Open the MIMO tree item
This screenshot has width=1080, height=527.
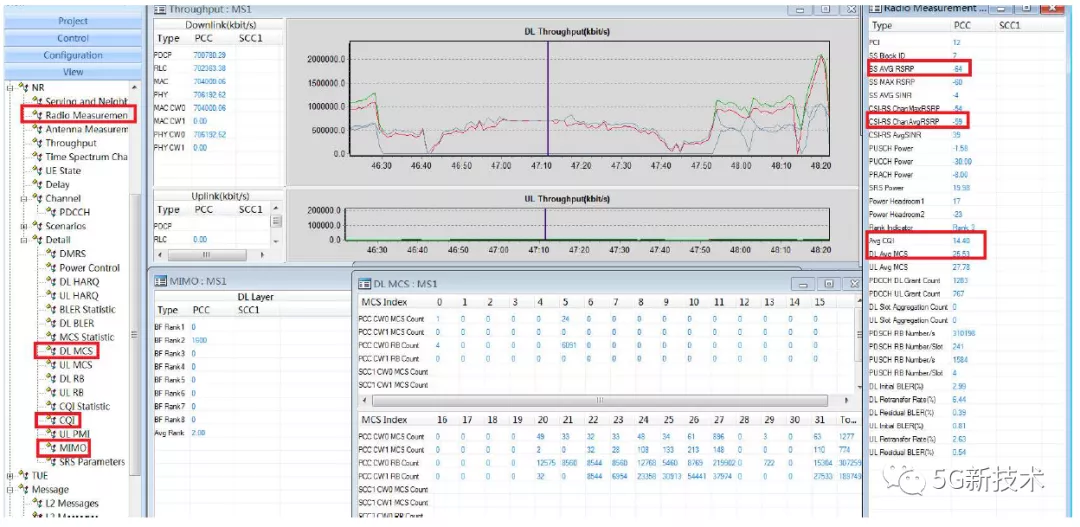73,448
